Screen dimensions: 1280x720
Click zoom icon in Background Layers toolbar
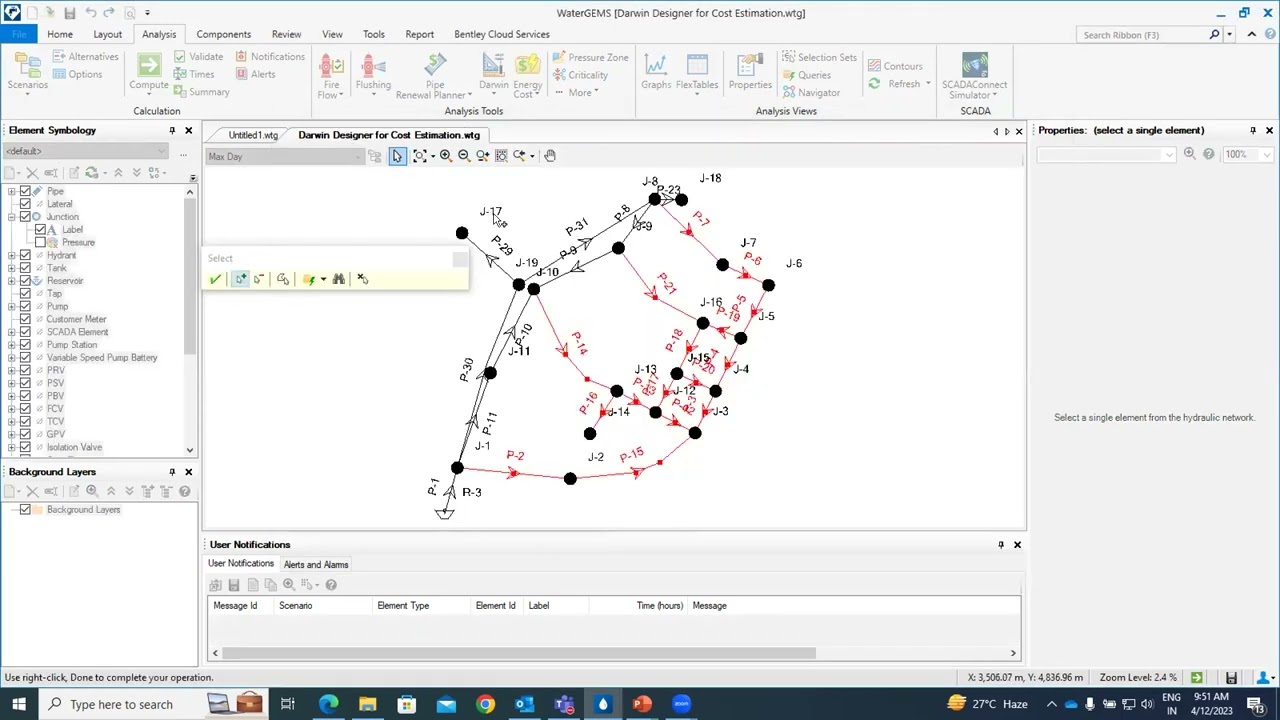tap(92, 491)
